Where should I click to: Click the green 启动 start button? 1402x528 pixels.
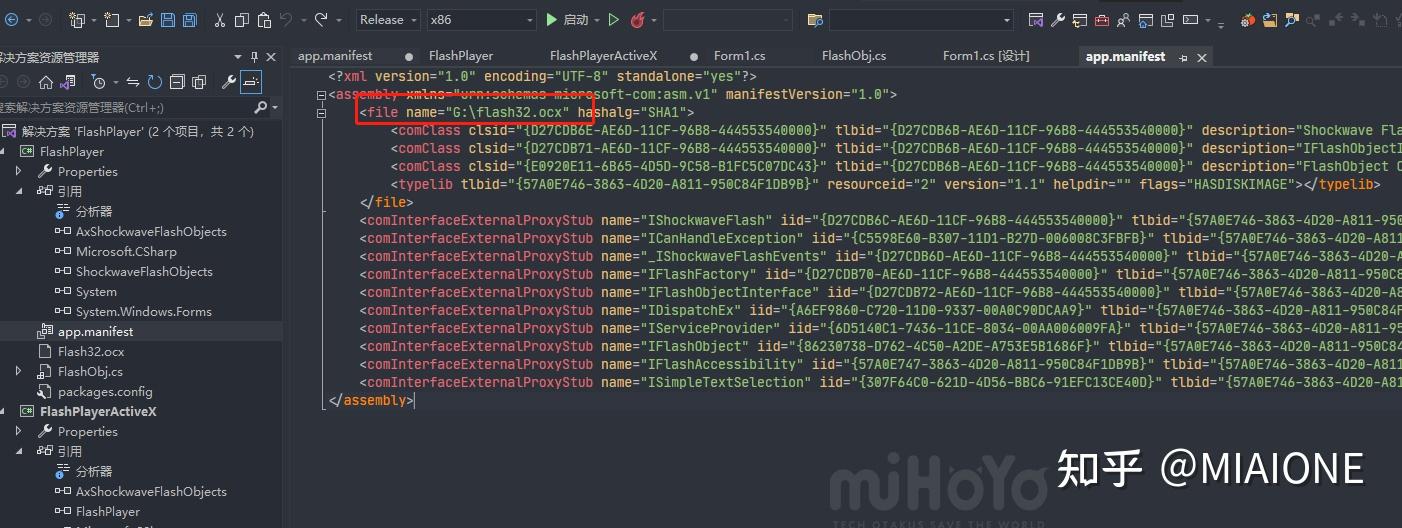click(x=566, y=20)
